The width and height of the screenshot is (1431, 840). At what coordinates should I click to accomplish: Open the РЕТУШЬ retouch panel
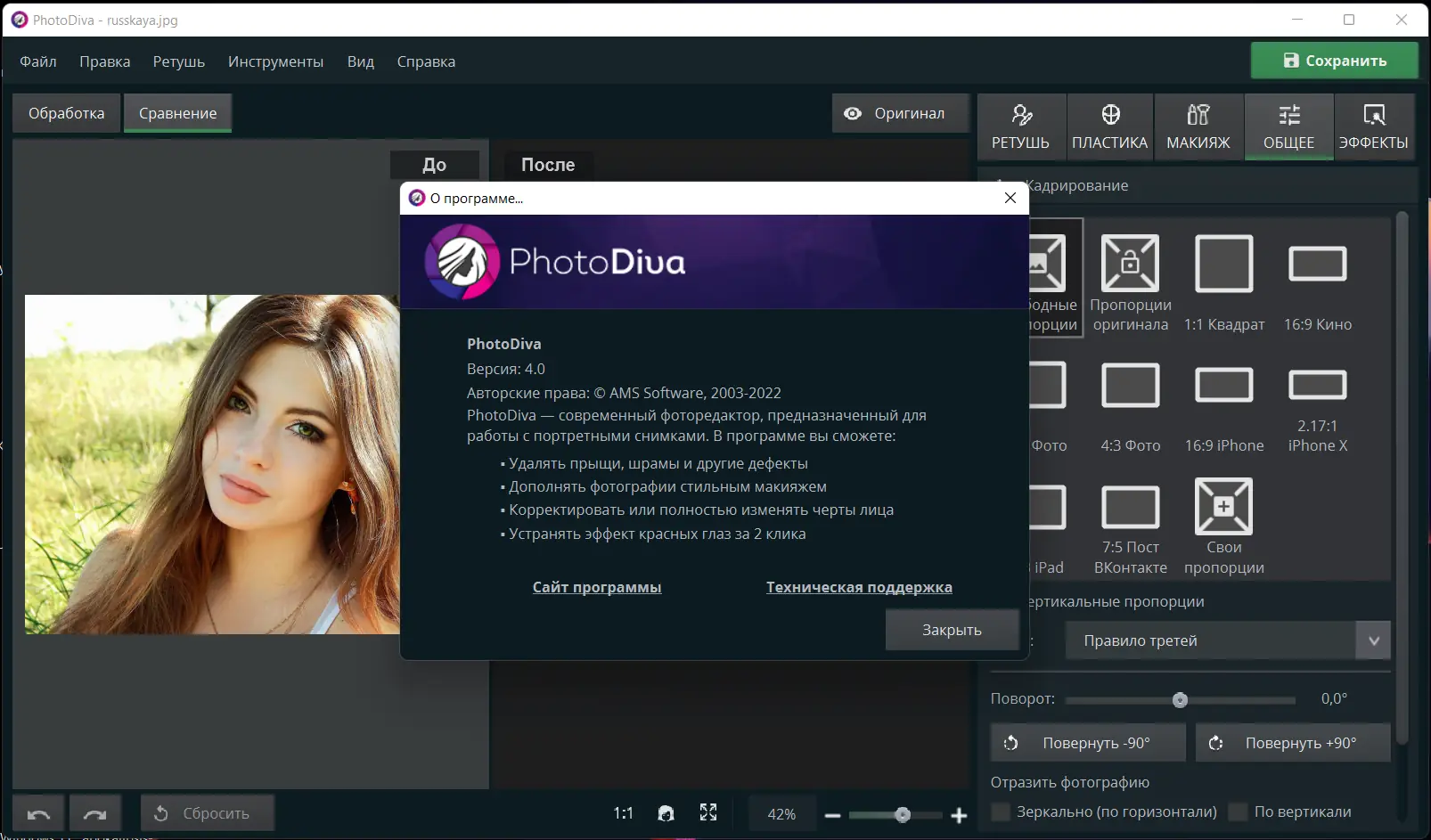click(x=1021, y=127)
